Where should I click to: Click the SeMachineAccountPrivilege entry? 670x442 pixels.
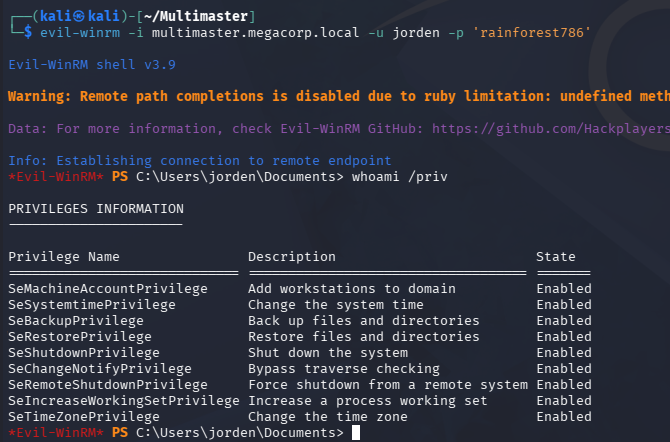[x=108, y=289]
